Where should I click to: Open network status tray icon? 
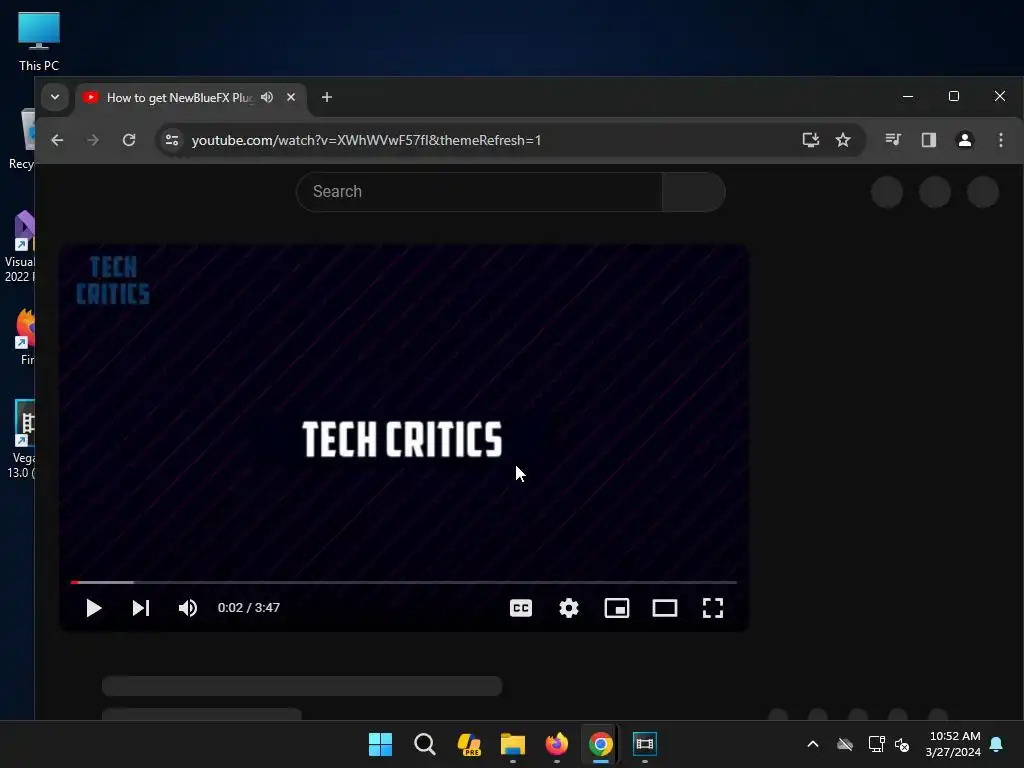coord(876,744)
